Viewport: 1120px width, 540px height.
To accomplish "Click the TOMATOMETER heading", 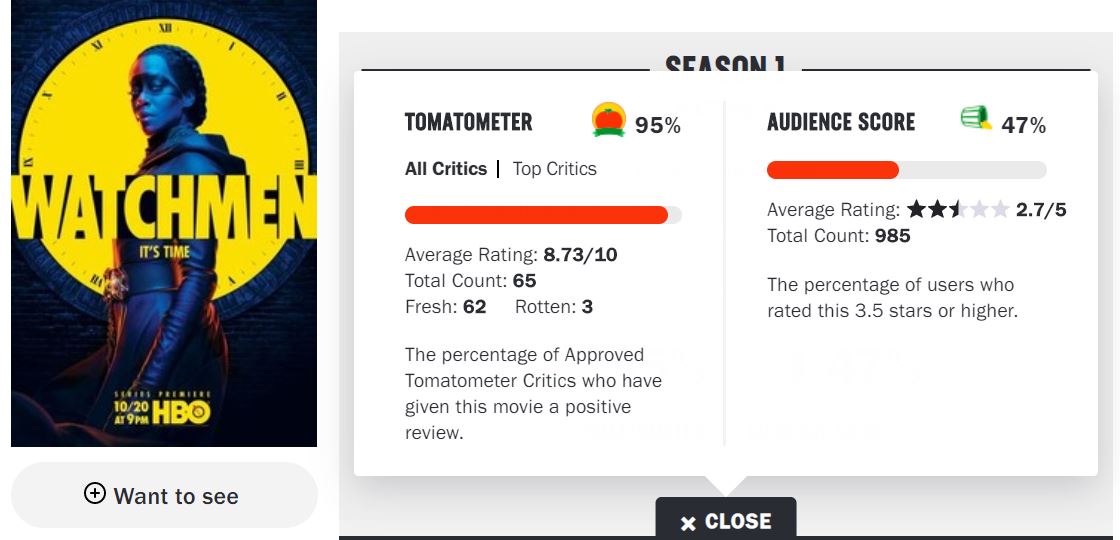I will coord(468,123).
